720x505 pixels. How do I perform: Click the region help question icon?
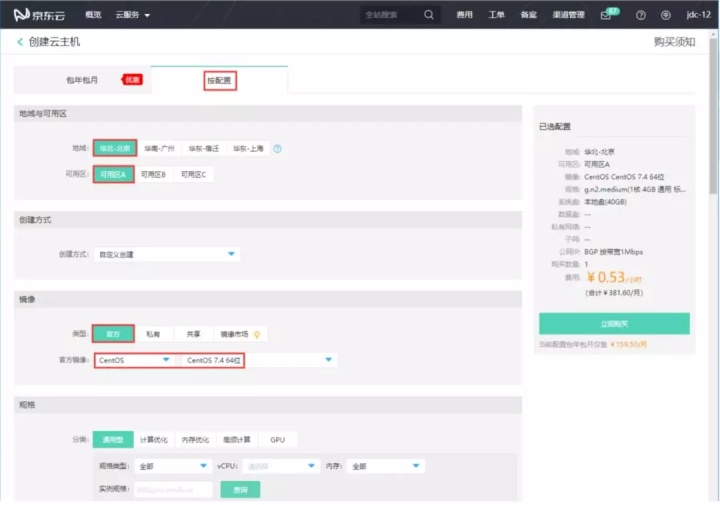coord(277,149)
